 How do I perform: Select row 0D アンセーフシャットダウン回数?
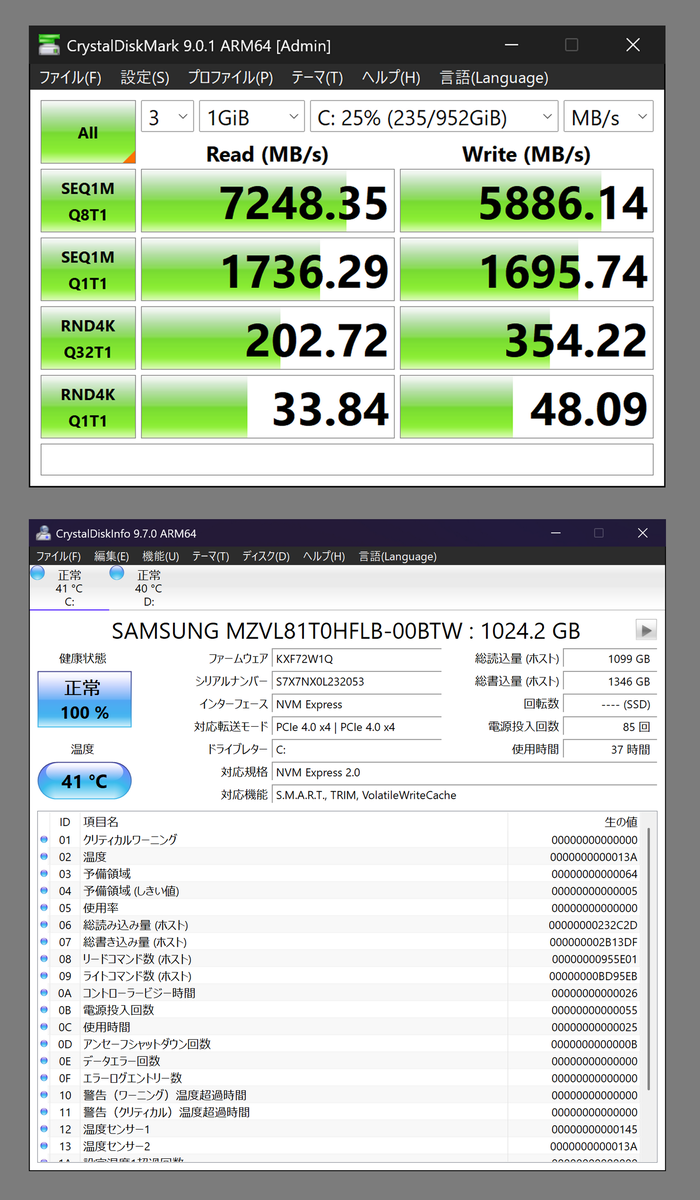click(x=340, y=1044)
